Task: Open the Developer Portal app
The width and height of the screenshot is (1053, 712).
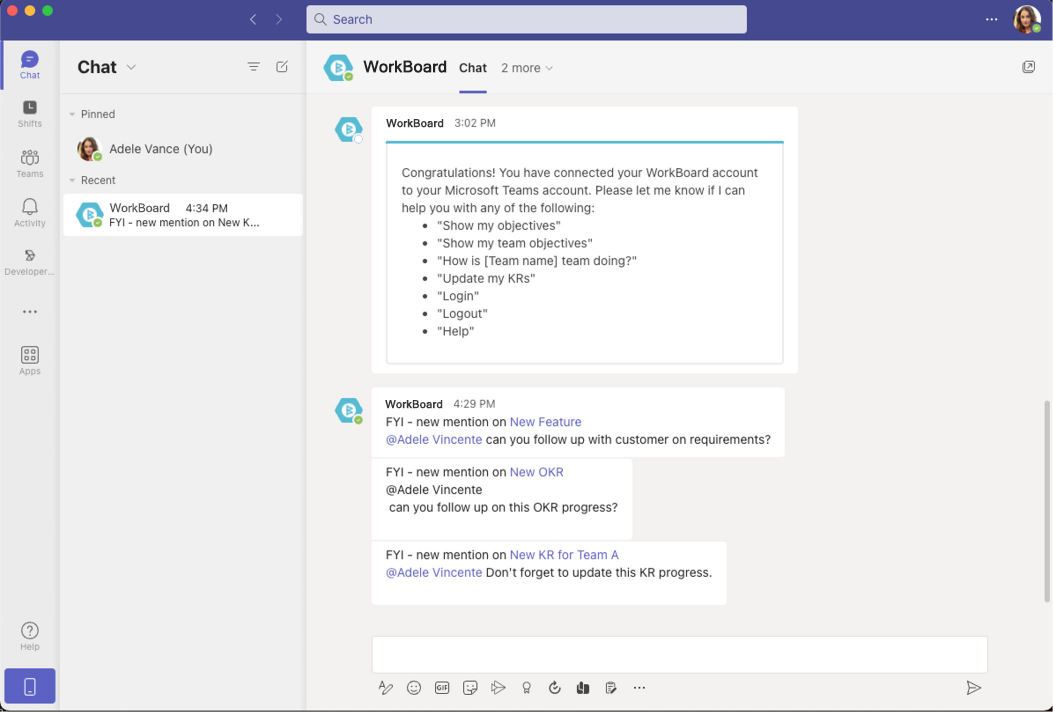Action: click(30, 262)
